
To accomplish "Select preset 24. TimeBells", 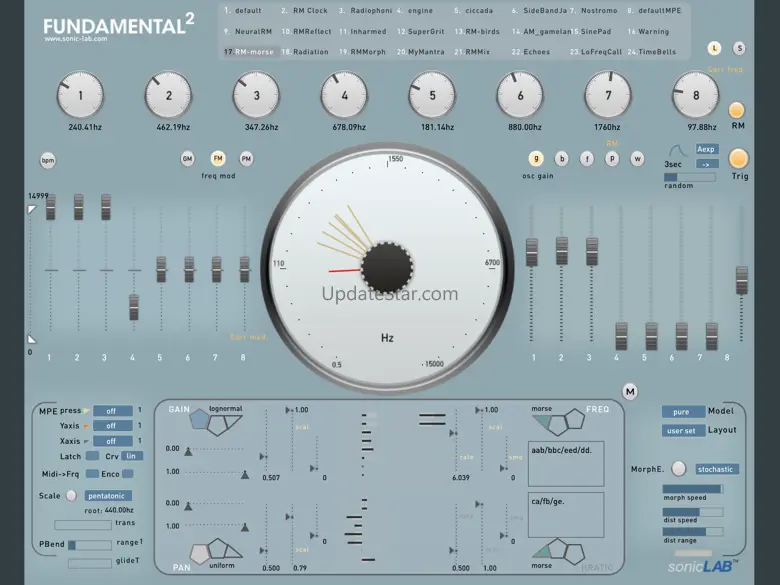I will (x=652, y=52).
